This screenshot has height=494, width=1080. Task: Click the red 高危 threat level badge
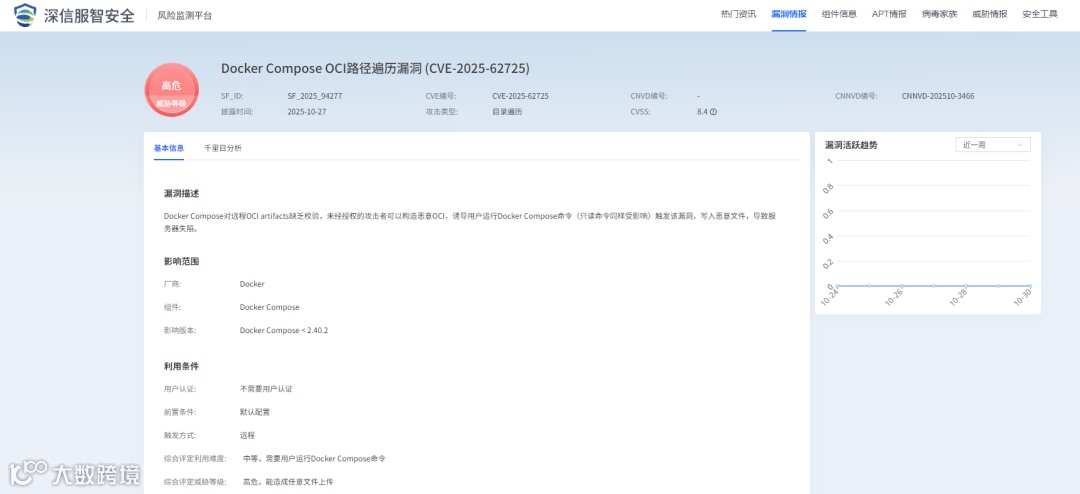(x=172, y=90)
